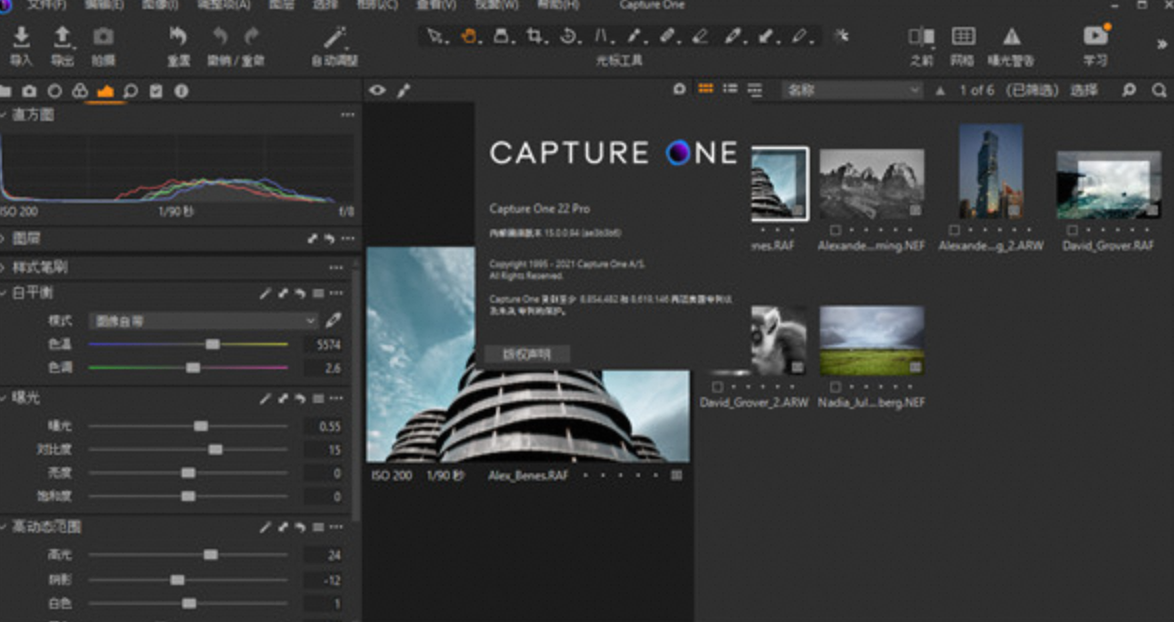Open the 编辑(E) menu
This screenshot has width=1174, height=622.
104,5
